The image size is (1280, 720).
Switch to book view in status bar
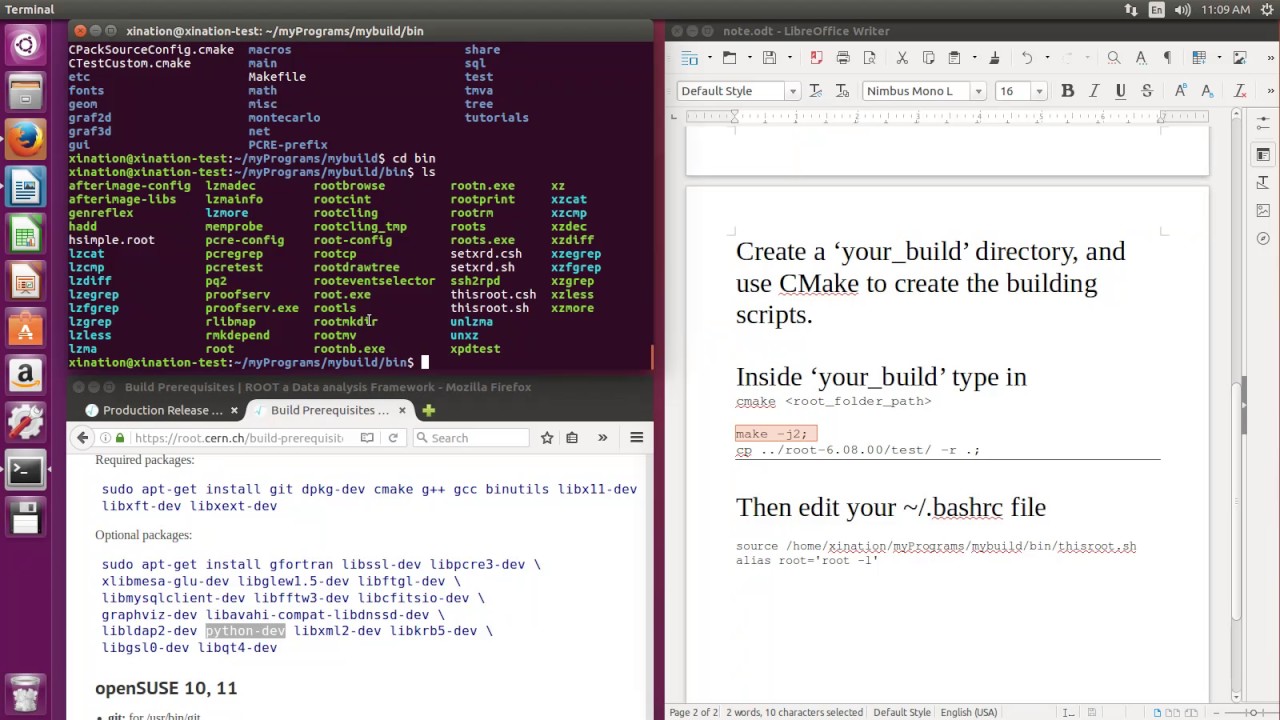click(x=1191, y=712)
